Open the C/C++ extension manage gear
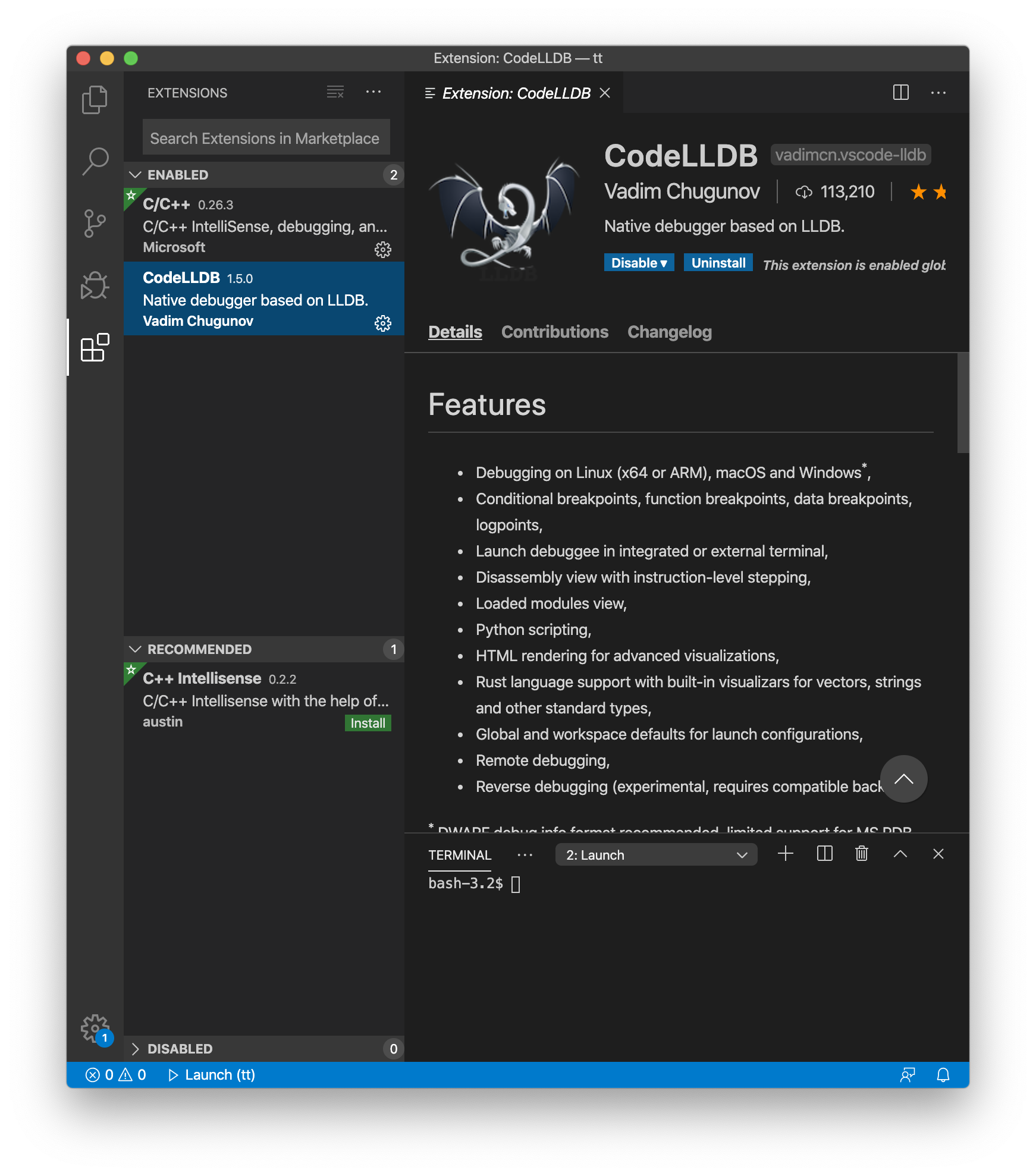1036x1176 pixels. pos(383,249)
